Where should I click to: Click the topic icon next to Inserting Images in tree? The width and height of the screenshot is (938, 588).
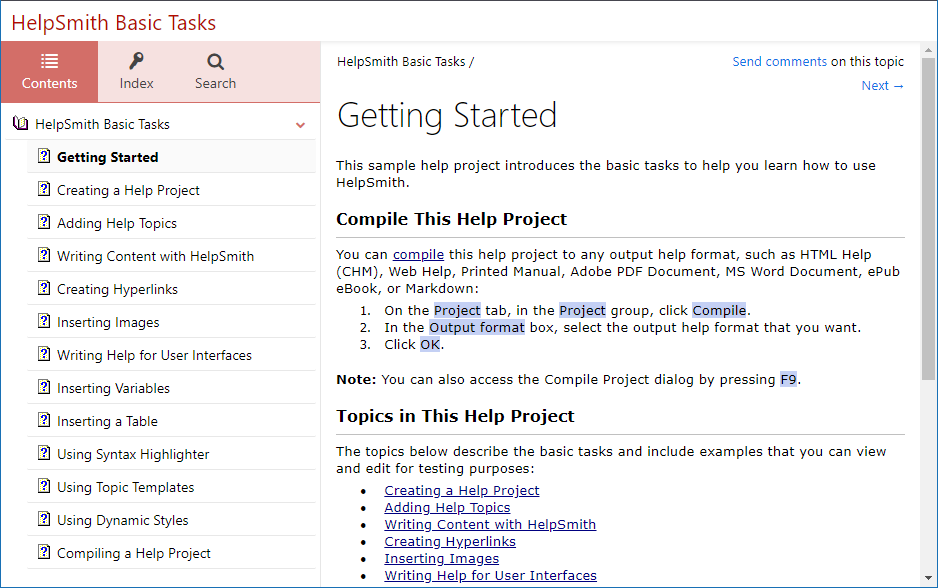coord(44,321)
